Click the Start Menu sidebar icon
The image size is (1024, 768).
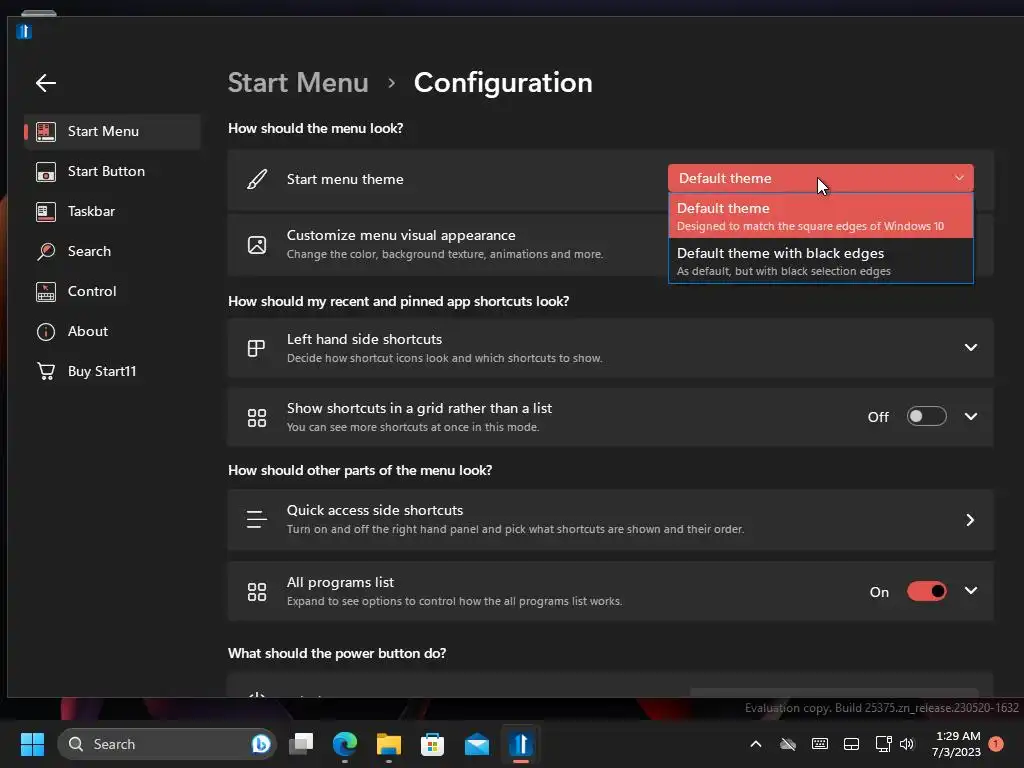tap(46, 131)
